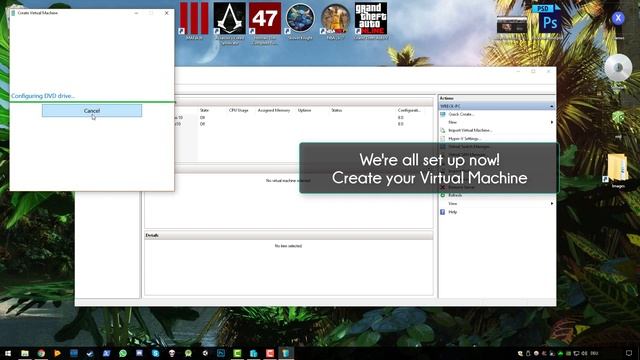Open WhatsApp from the taskbar
This screenshot has width=640, height=360.
click(123, 353)
